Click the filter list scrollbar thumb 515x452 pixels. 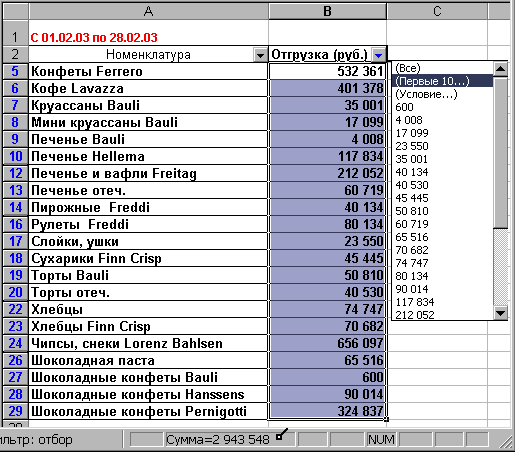pos(500,153)
